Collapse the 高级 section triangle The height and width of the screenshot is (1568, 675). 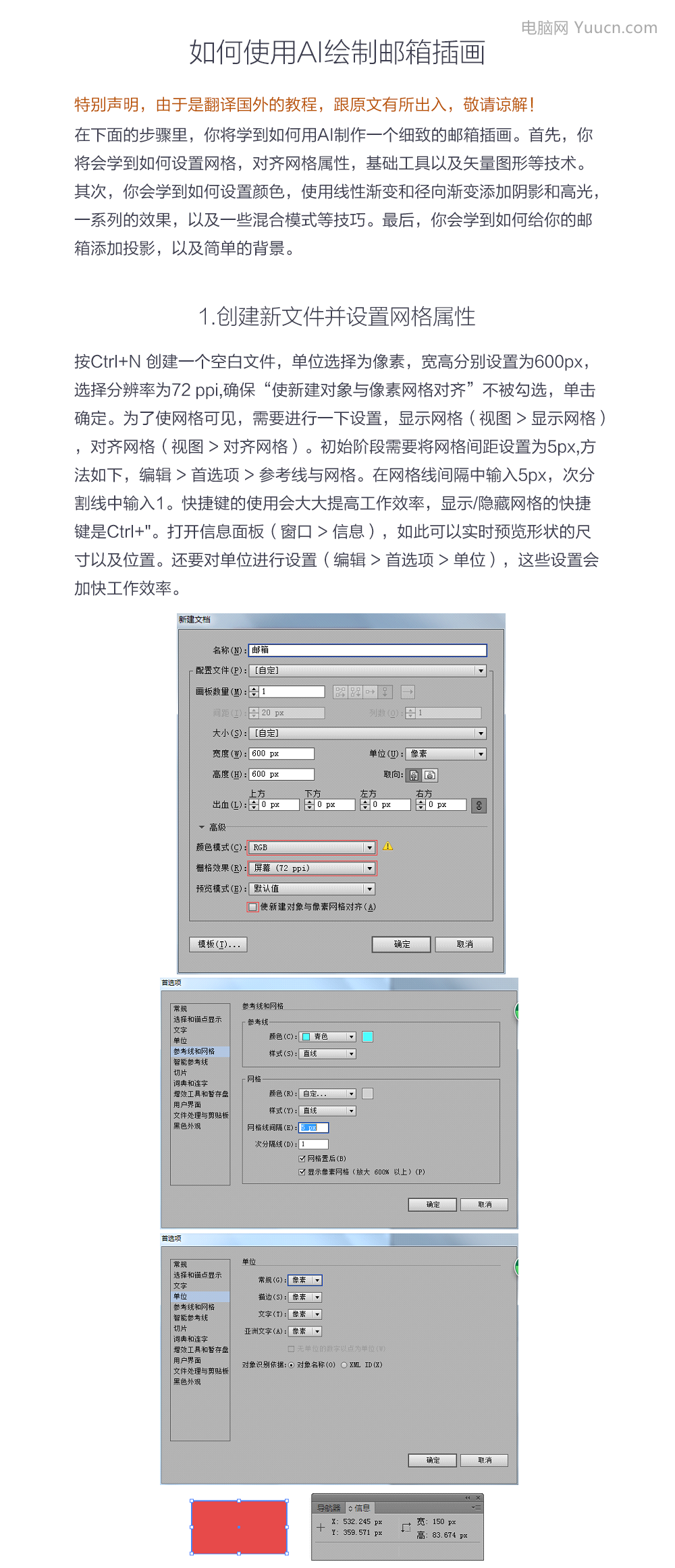201,827
